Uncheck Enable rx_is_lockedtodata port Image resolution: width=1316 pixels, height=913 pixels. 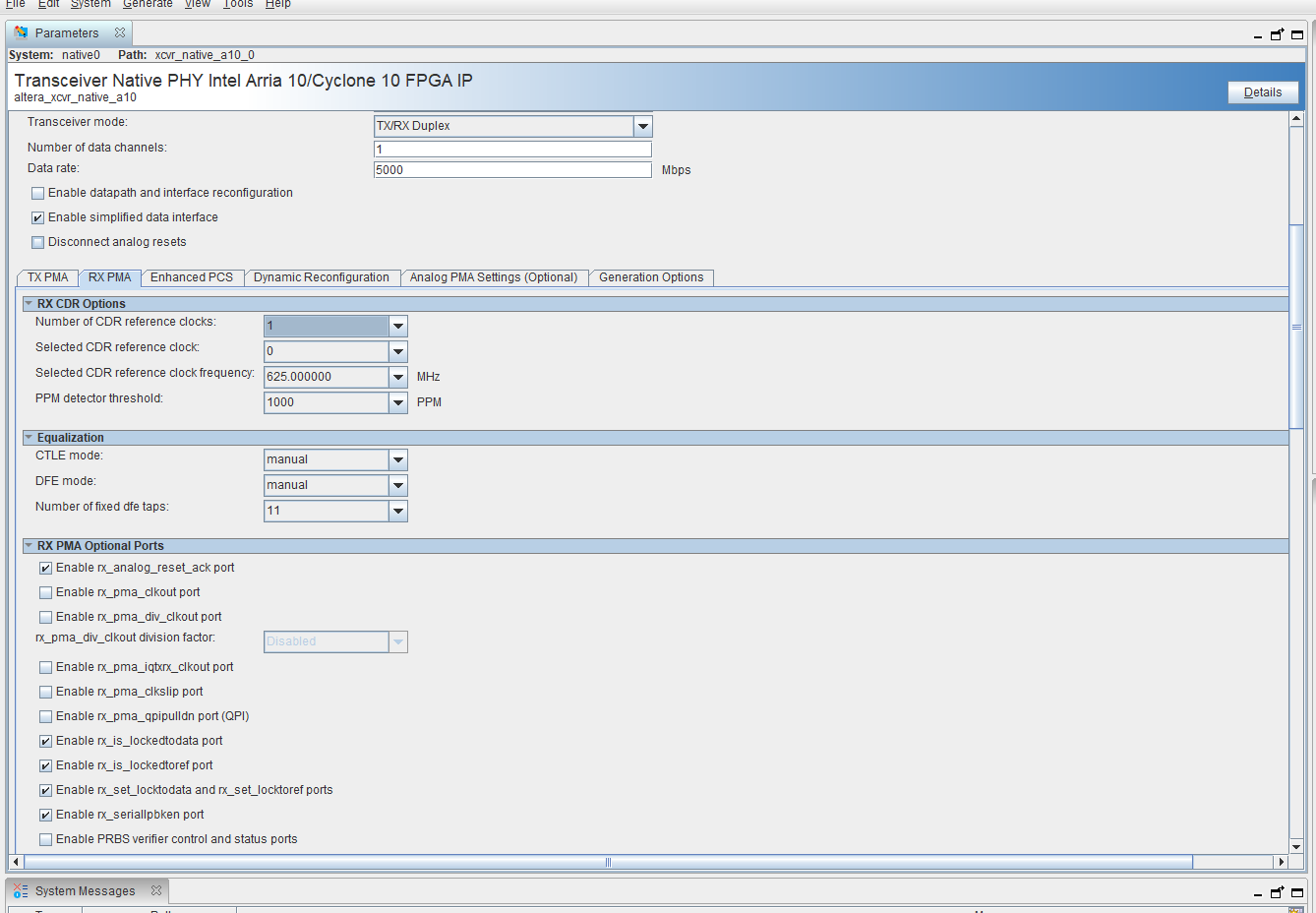pos(46,742)
